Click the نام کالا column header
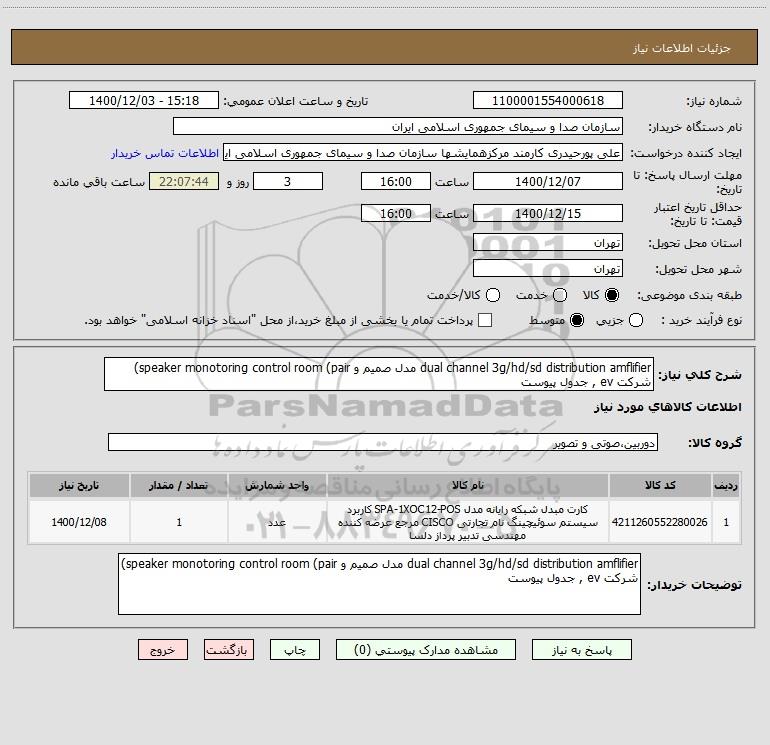 tap(468, 485)
